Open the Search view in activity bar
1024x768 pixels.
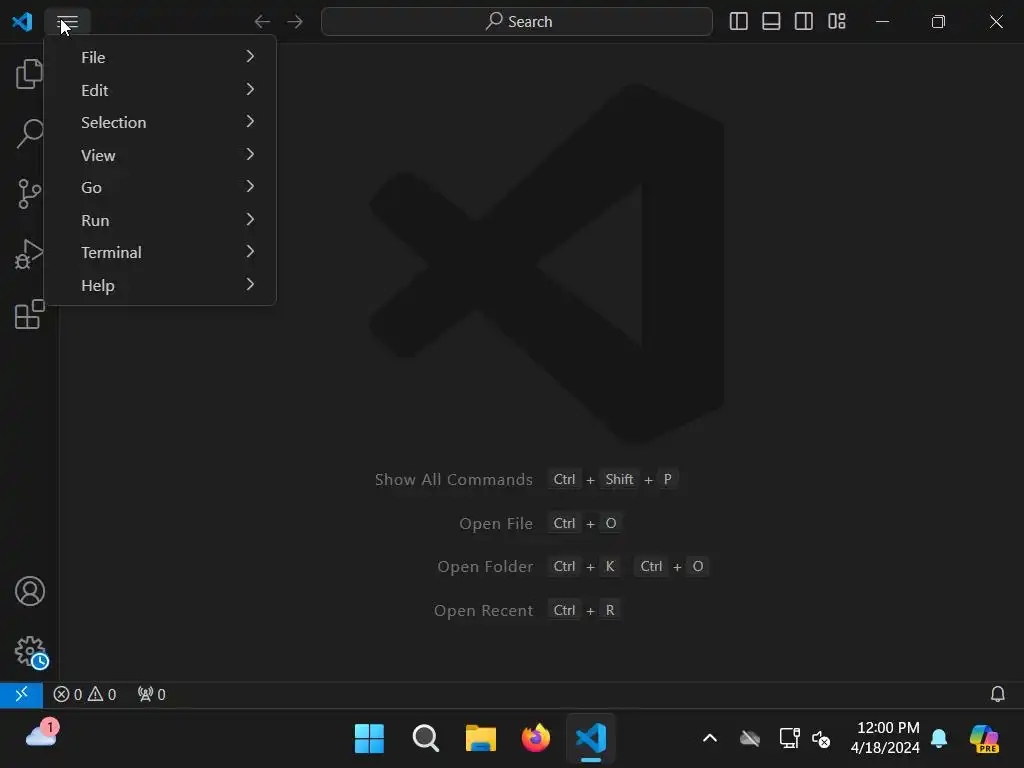[x=29, y=133]
